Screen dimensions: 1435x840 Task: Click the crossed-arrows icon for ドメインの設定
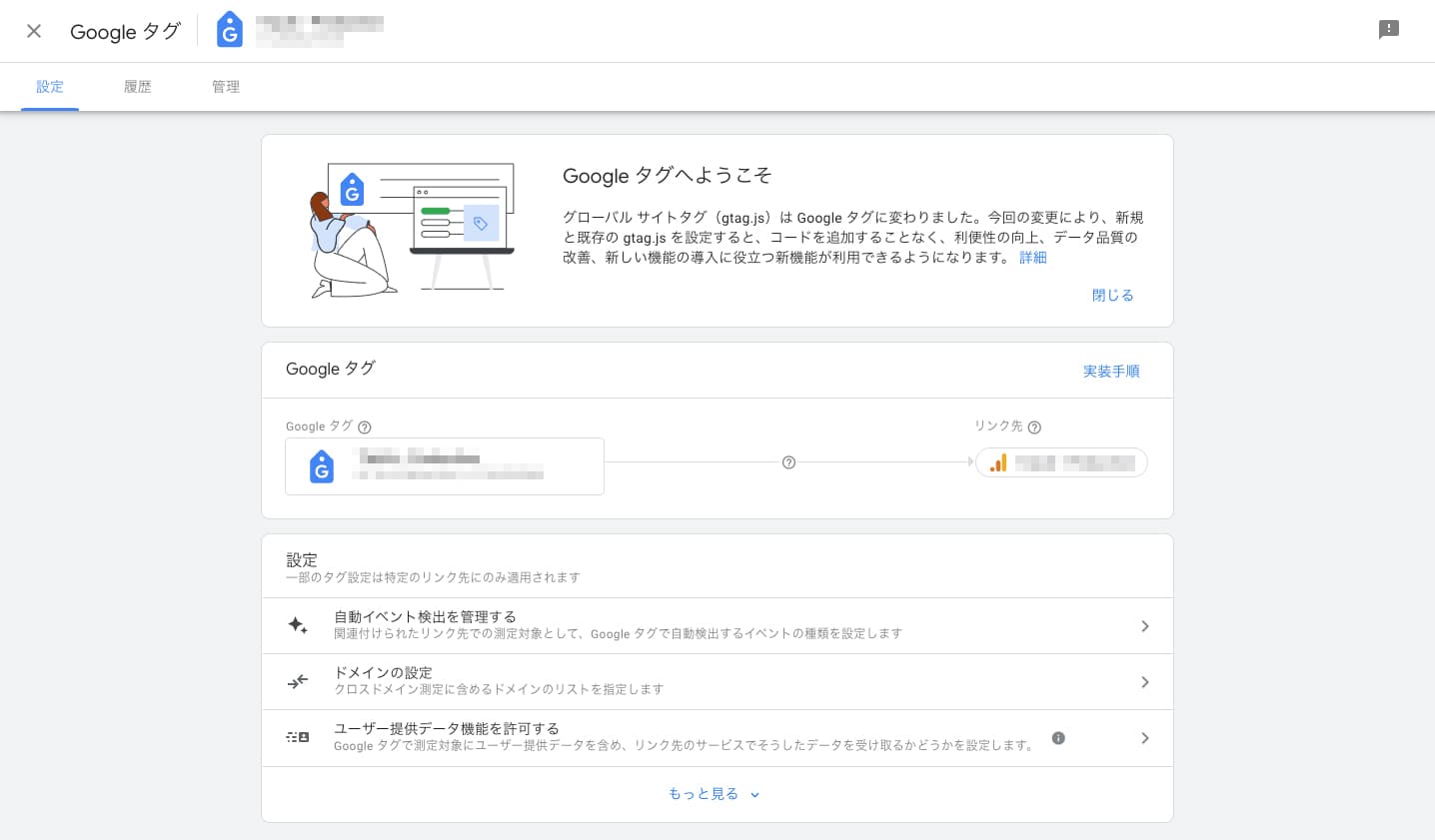coord(298,681)
